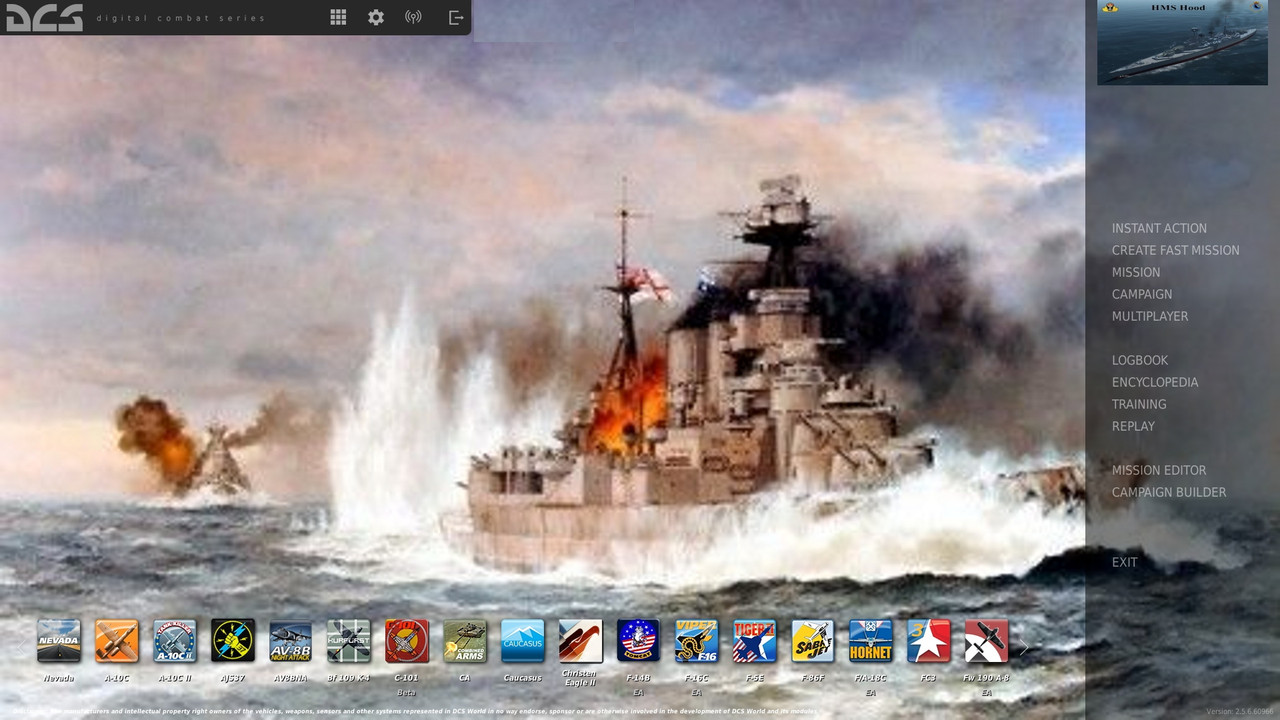Open the Encyclopedia
The image size is (1280, 720).
click(x=1155, y=382)
